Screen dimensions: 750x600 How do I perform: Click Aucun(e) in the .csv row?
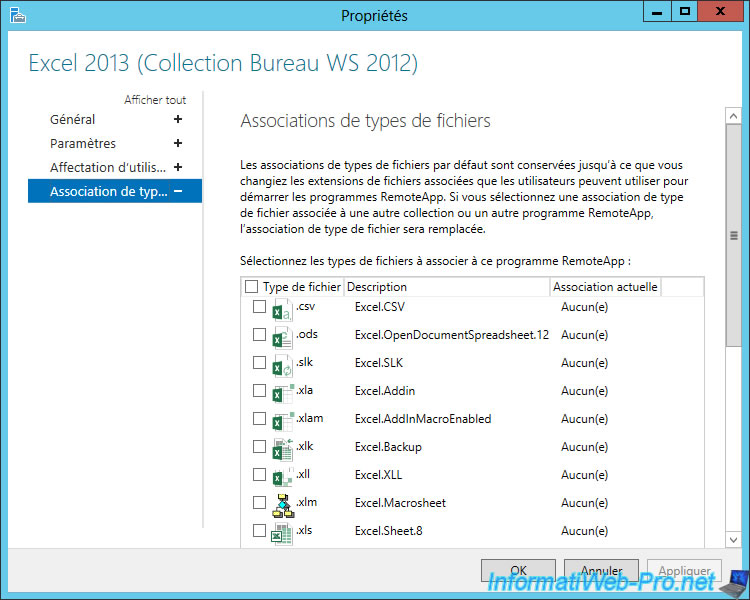[x=585, y=307]
